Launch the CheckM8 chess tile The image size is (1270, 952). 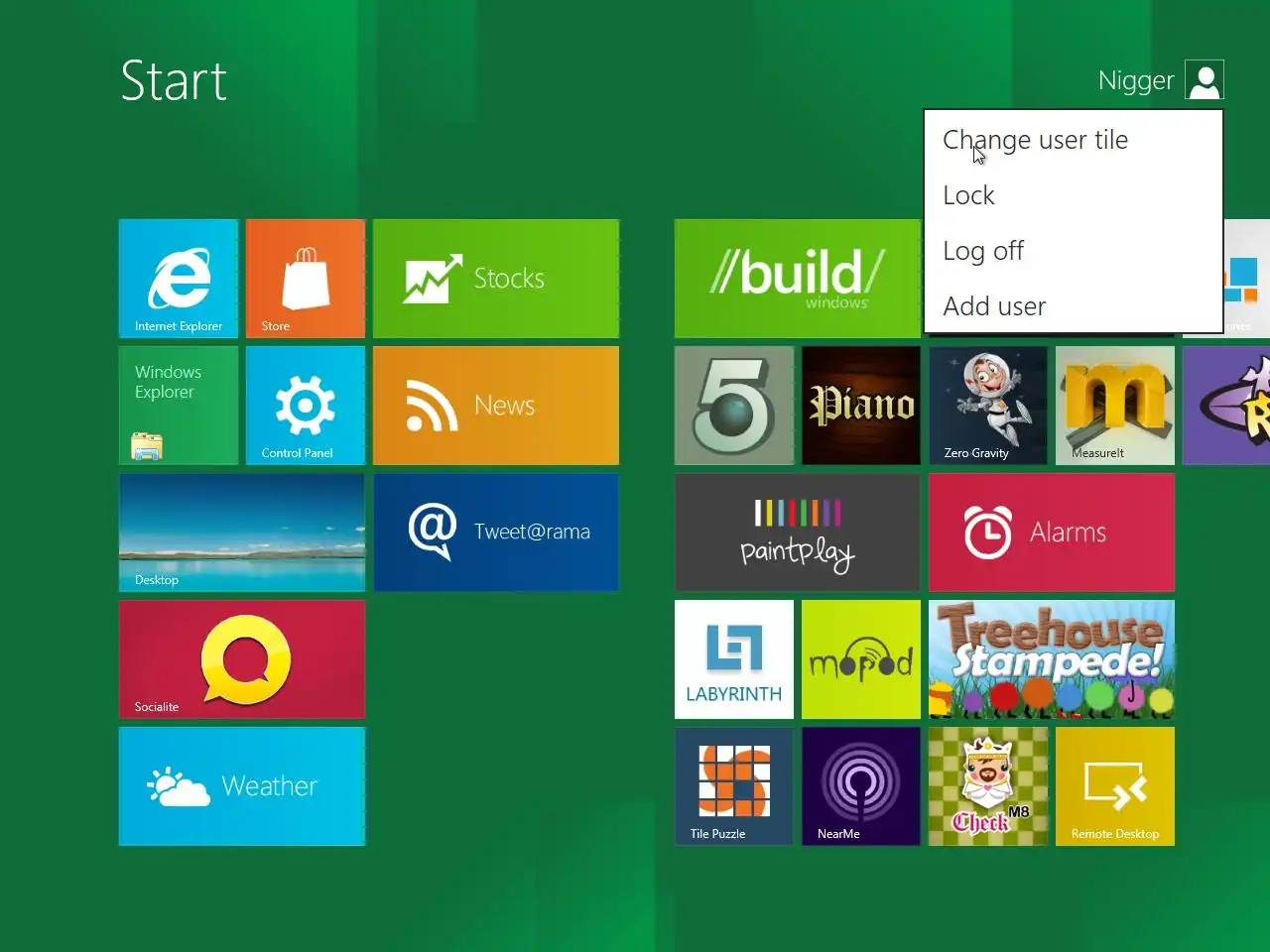click(988, 786)
